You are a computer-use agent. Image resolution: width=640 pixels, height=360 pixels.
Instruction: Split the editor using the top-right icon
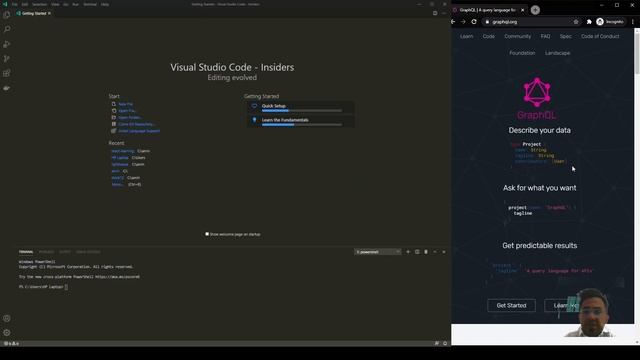435,13
